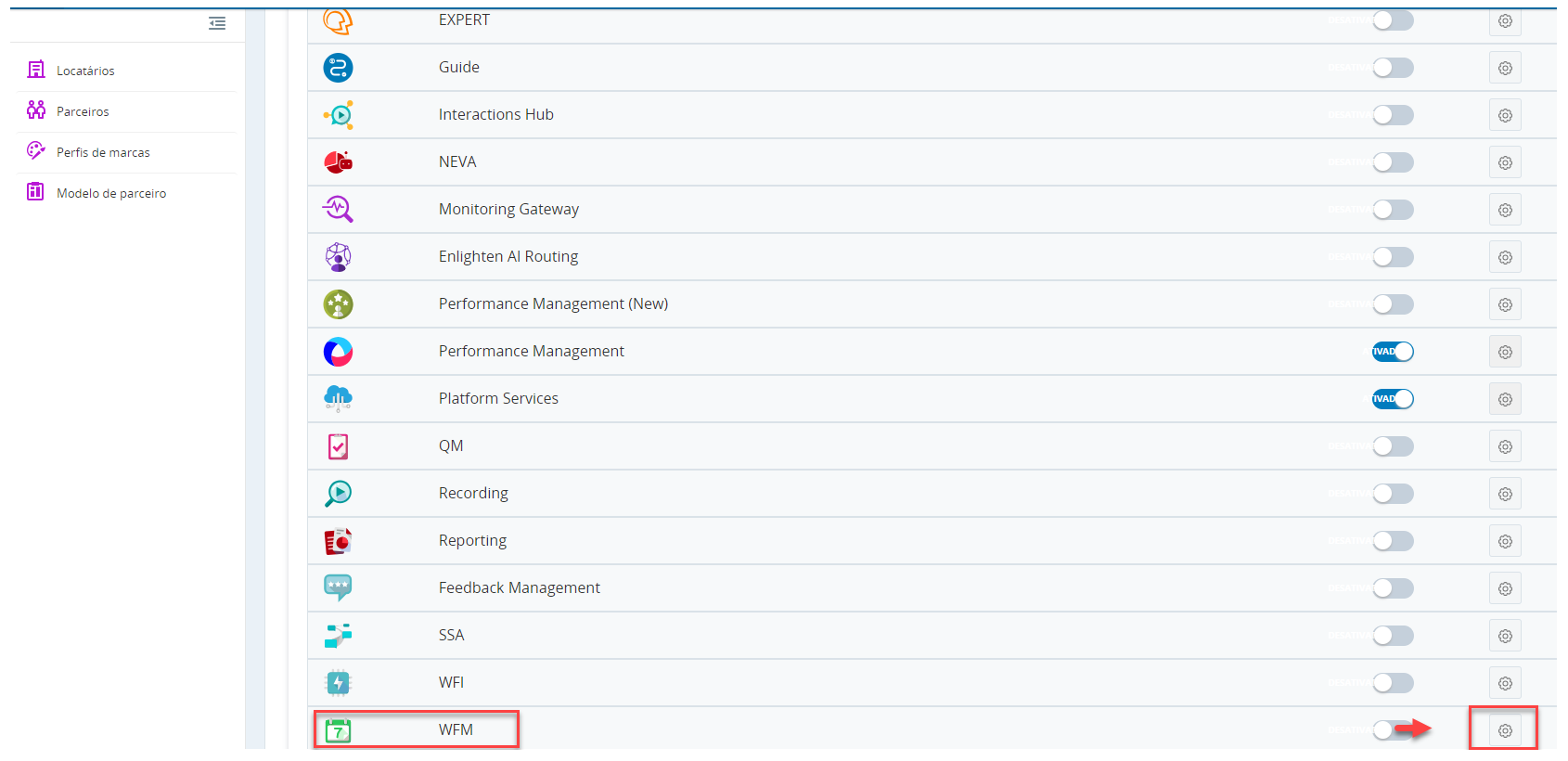The image size is (1568, 761).
Task: Click the Reporting application icon
Action: [338, 541]
